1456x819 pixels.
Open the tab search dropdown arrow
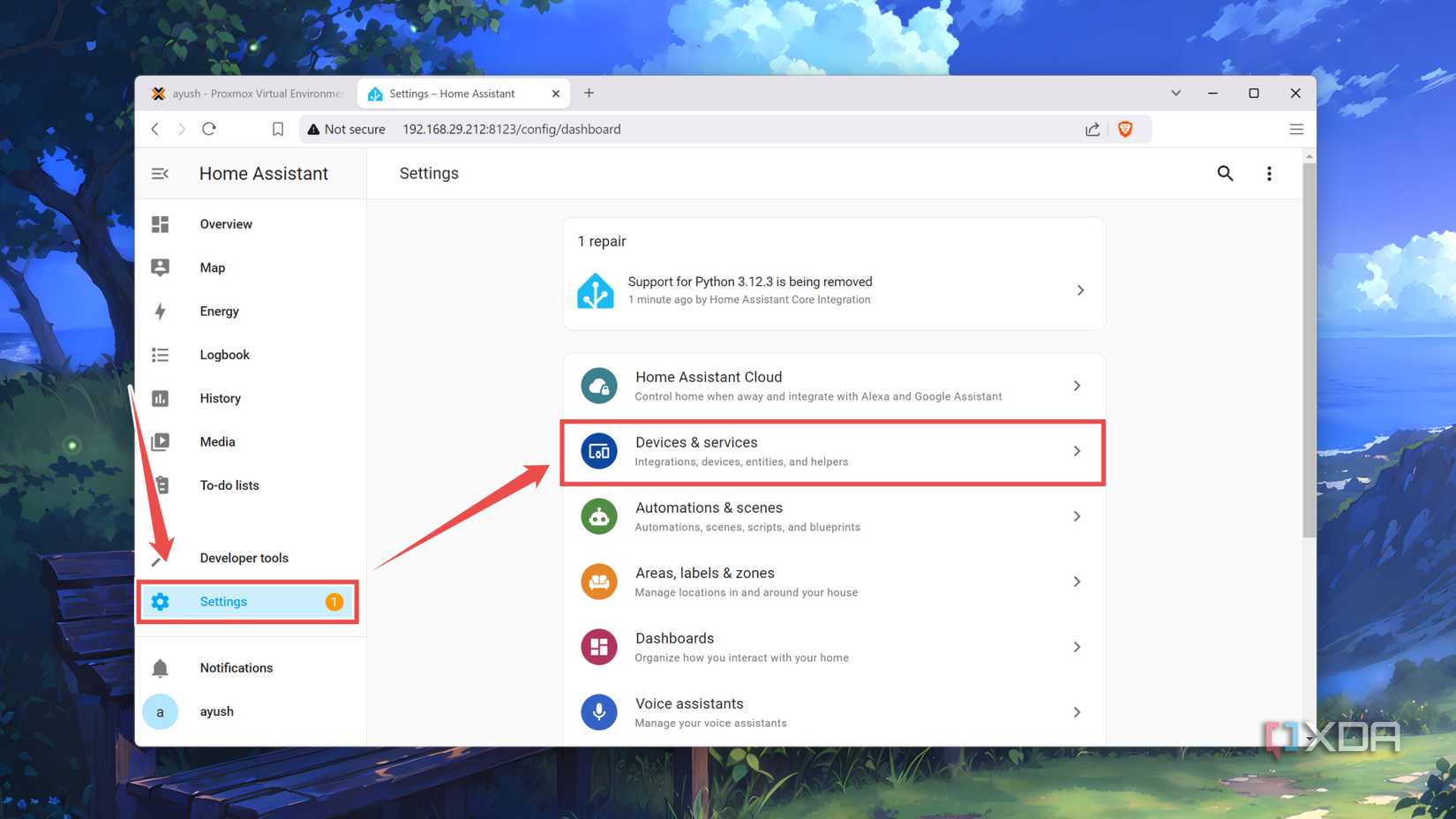click(x=1175, y=94)
